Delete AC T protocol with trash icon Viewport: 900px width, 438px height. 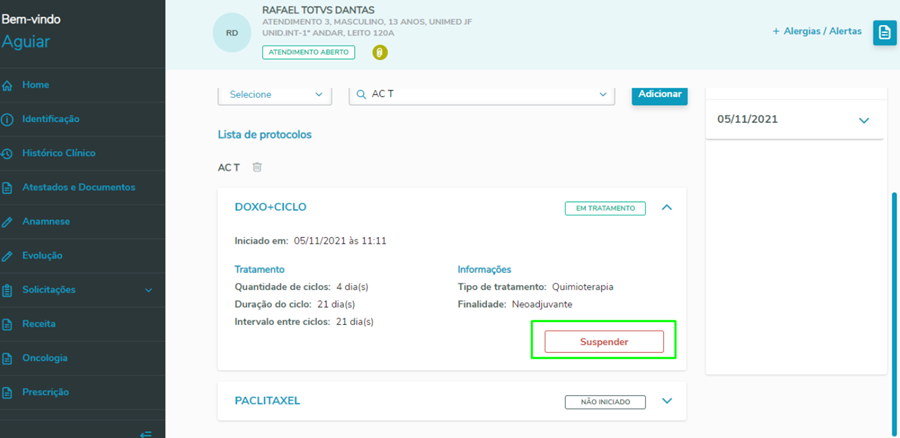point(257,167)
